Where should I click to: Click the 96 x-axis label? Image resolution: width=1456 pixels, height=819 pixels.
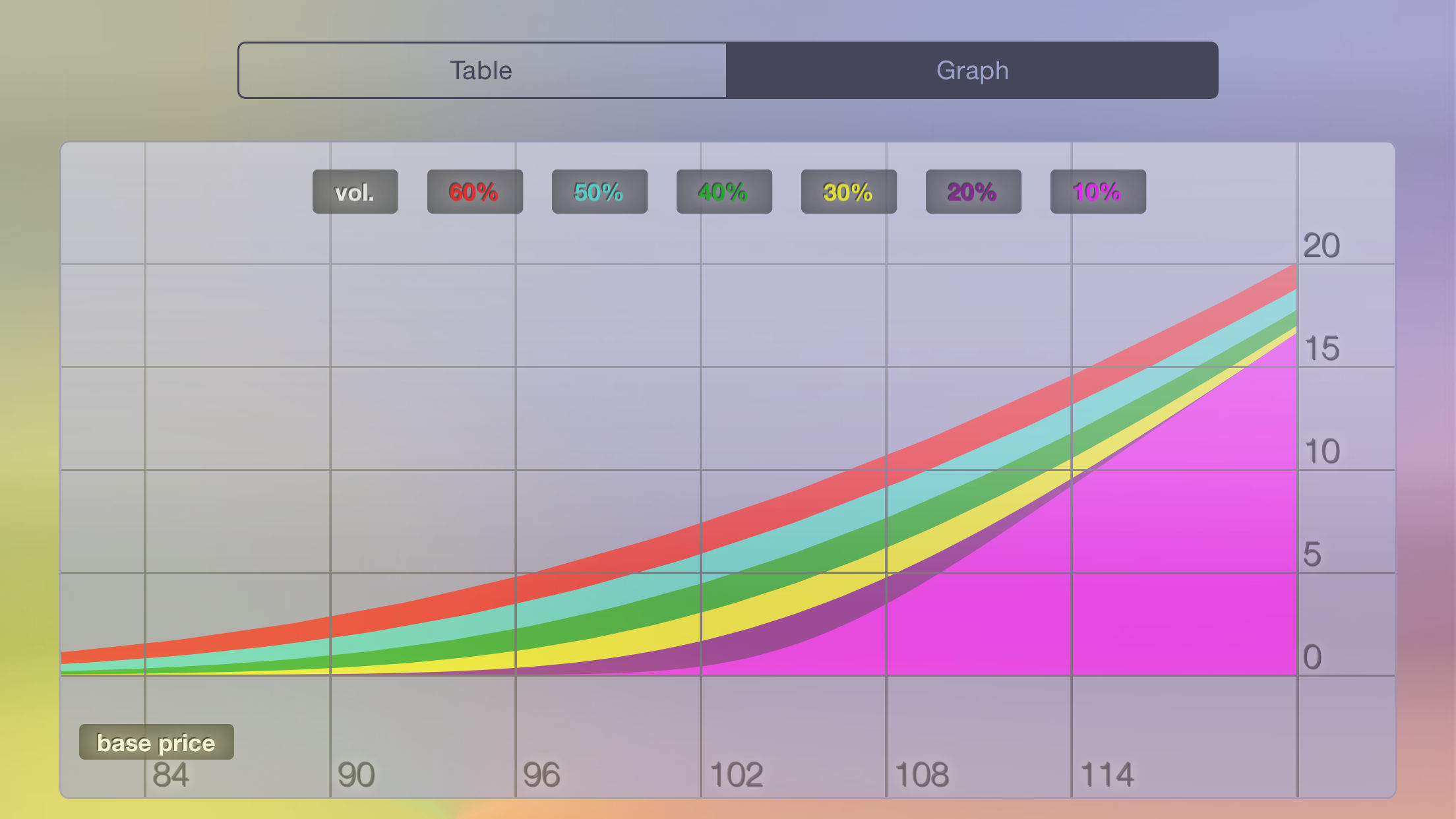tap(541, 775)
